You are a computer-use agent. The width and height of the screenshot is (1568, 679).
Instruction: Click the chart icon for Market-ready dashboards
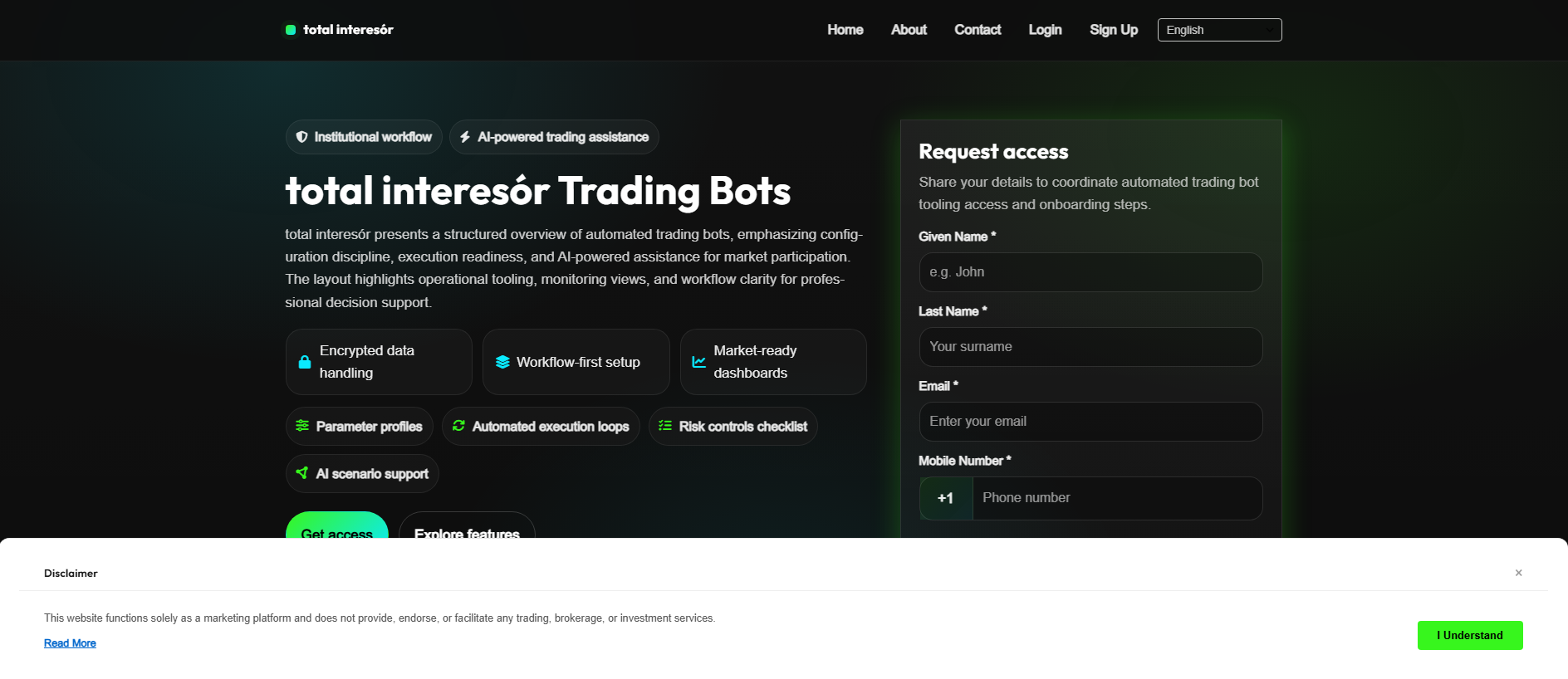(699, 362)
